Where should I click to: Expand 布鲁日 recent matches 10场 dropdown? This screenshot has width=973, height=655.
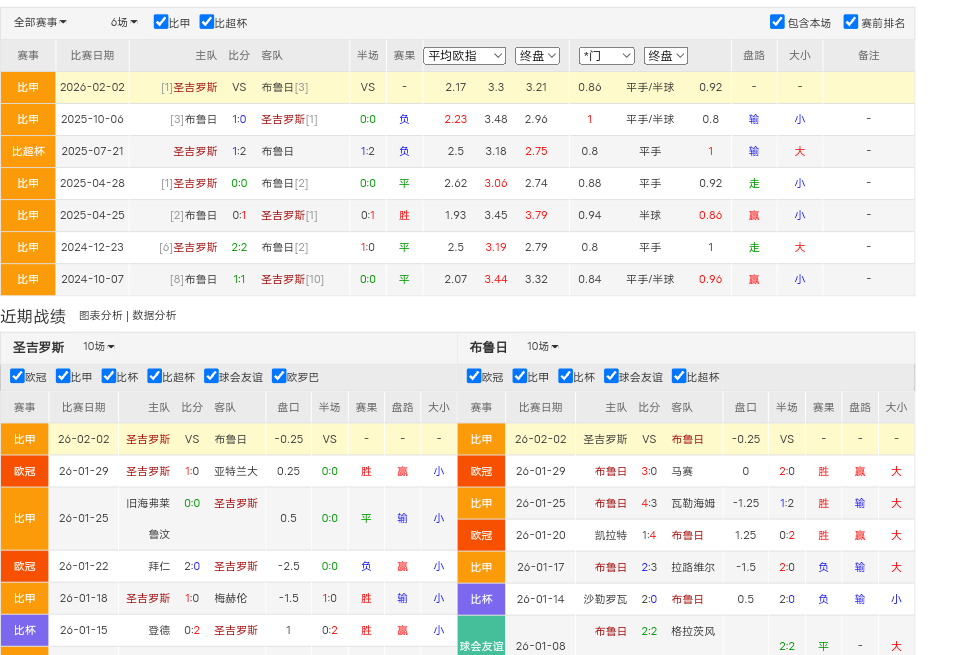[x=545, y=347]
